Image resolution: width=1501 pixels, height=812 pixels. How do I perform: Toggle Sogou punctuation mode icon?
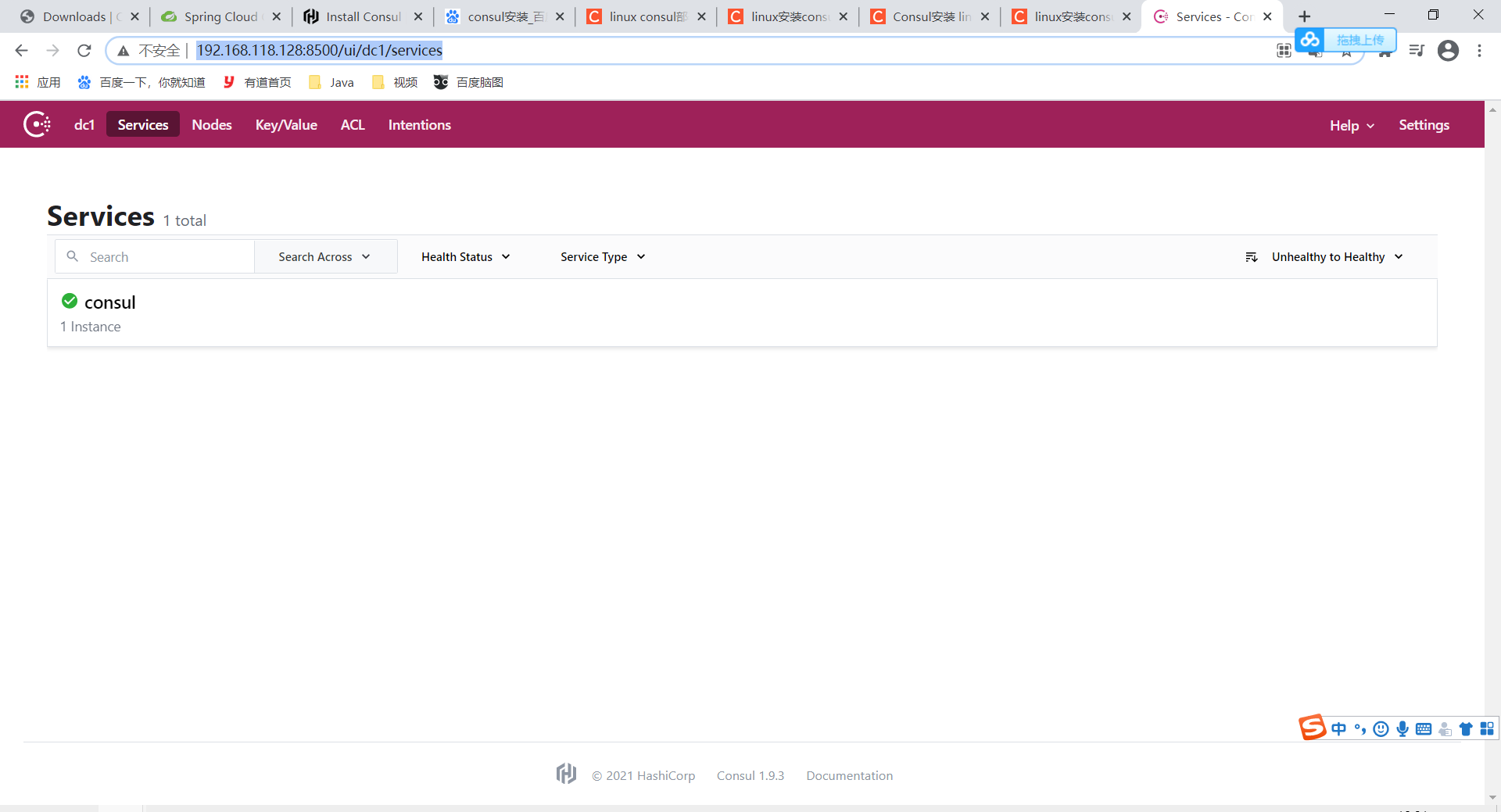pos(1360,729)
